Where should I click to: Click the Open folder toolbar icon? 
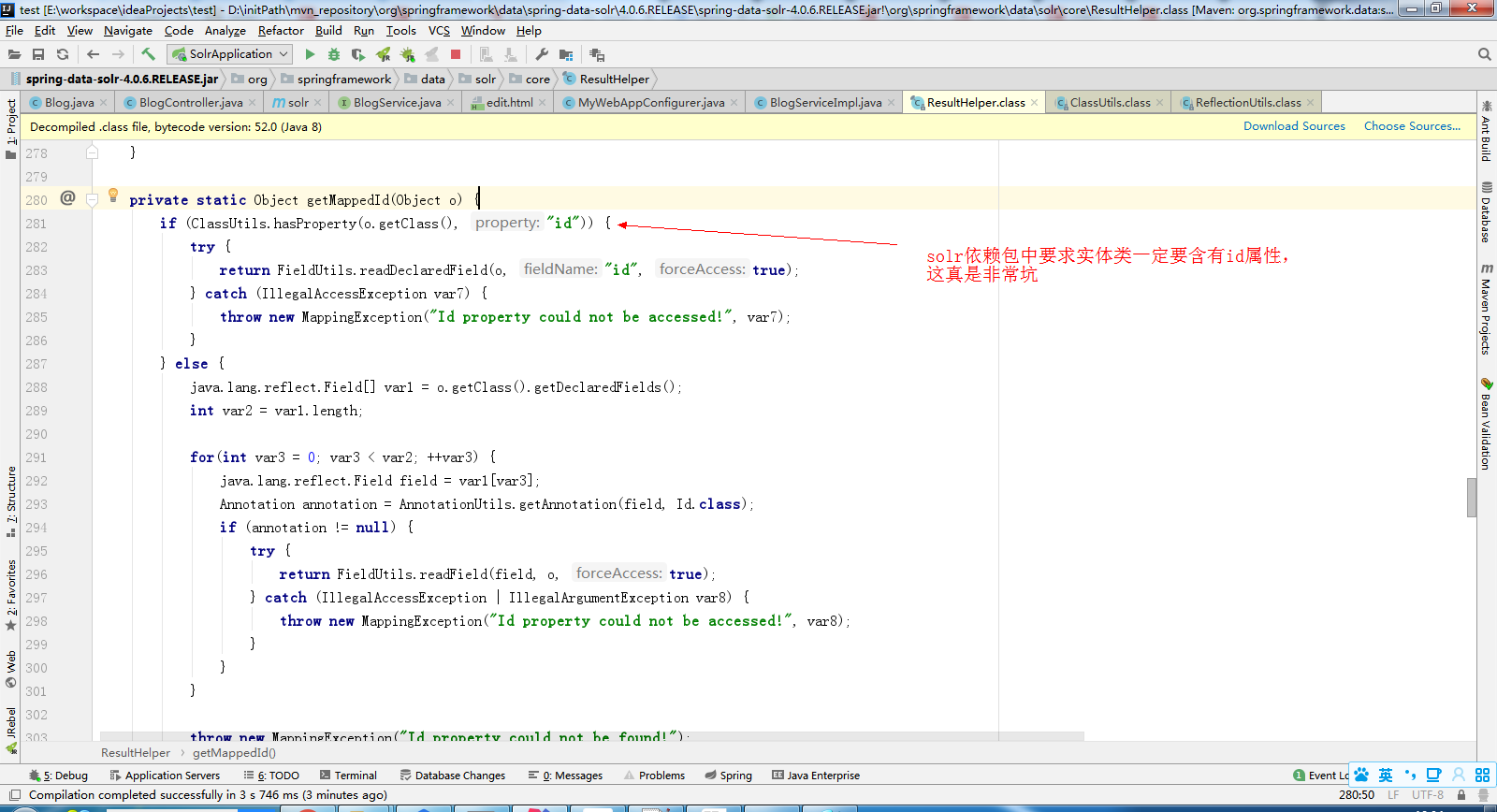tap(14, 54)
